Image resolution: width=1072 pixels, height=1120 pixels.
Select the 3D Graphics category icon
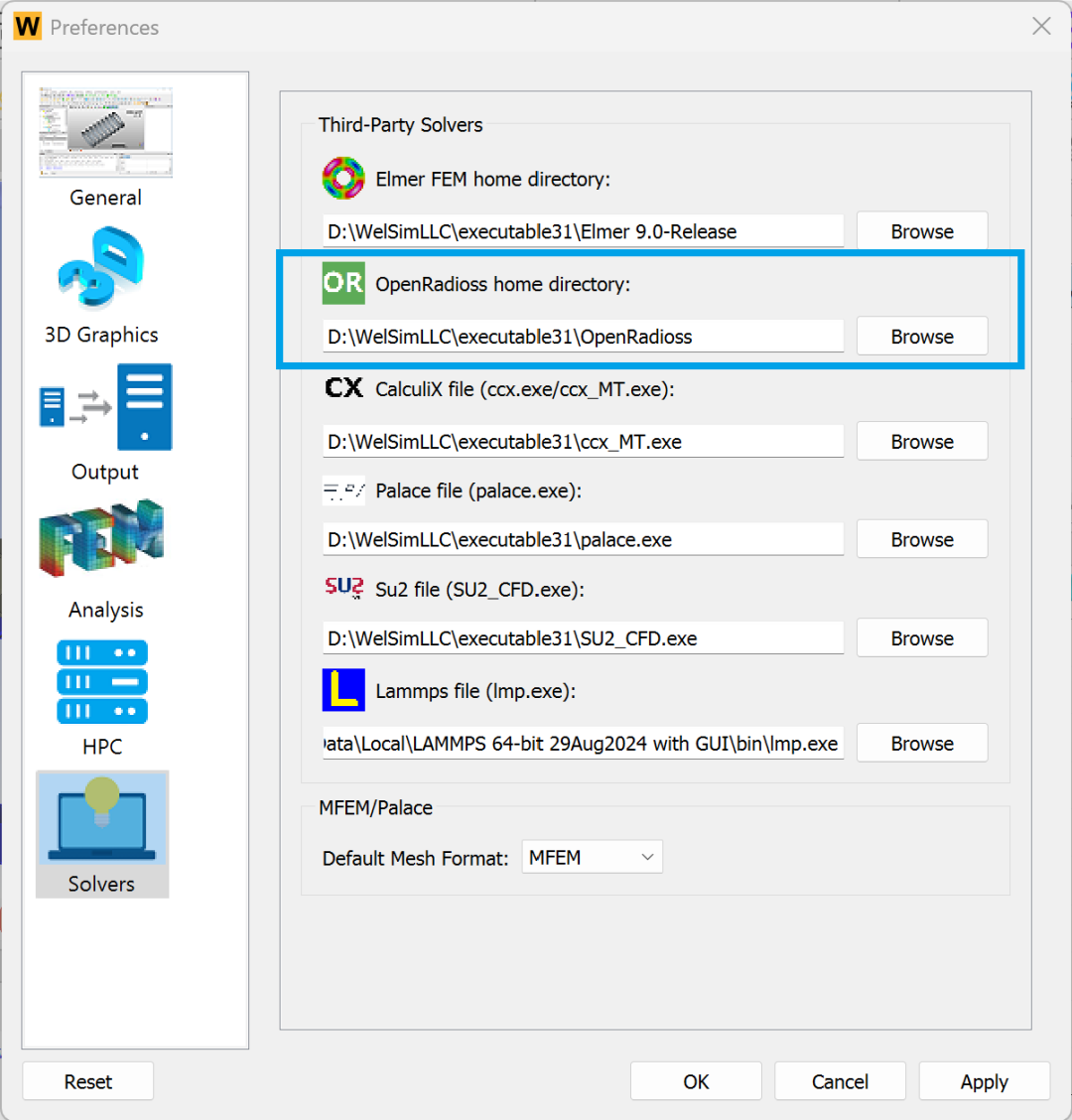click(101, 268)
